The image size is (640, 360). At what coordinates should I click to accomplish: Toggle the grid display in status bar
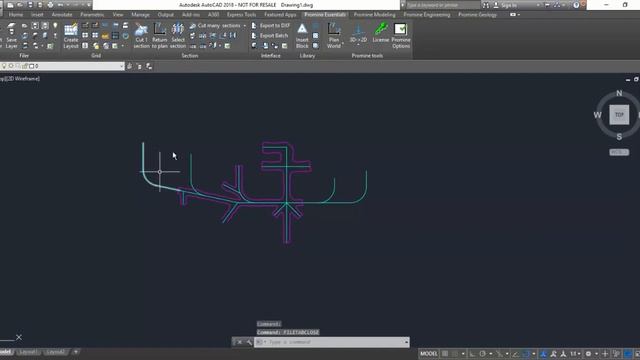[x=445, y=354]
